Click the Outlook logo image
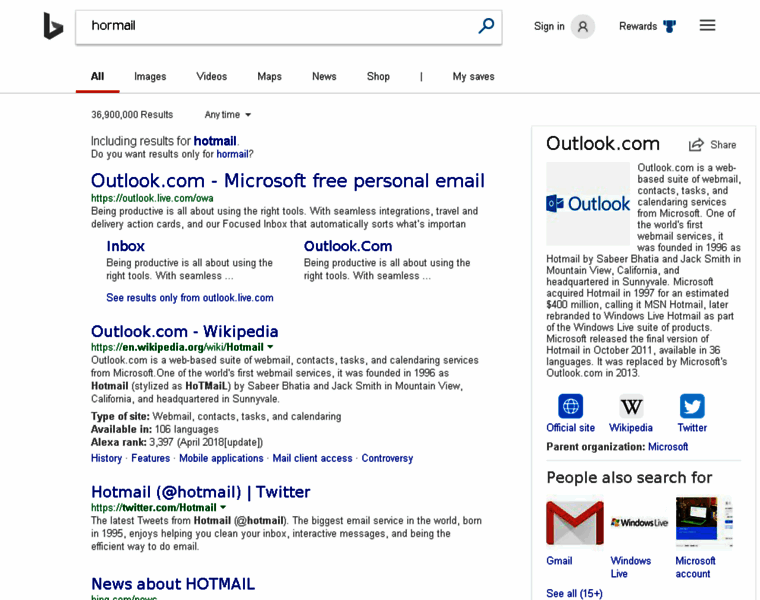The width and height of the screenshot is (760, 600). click(x=588, y=204)
